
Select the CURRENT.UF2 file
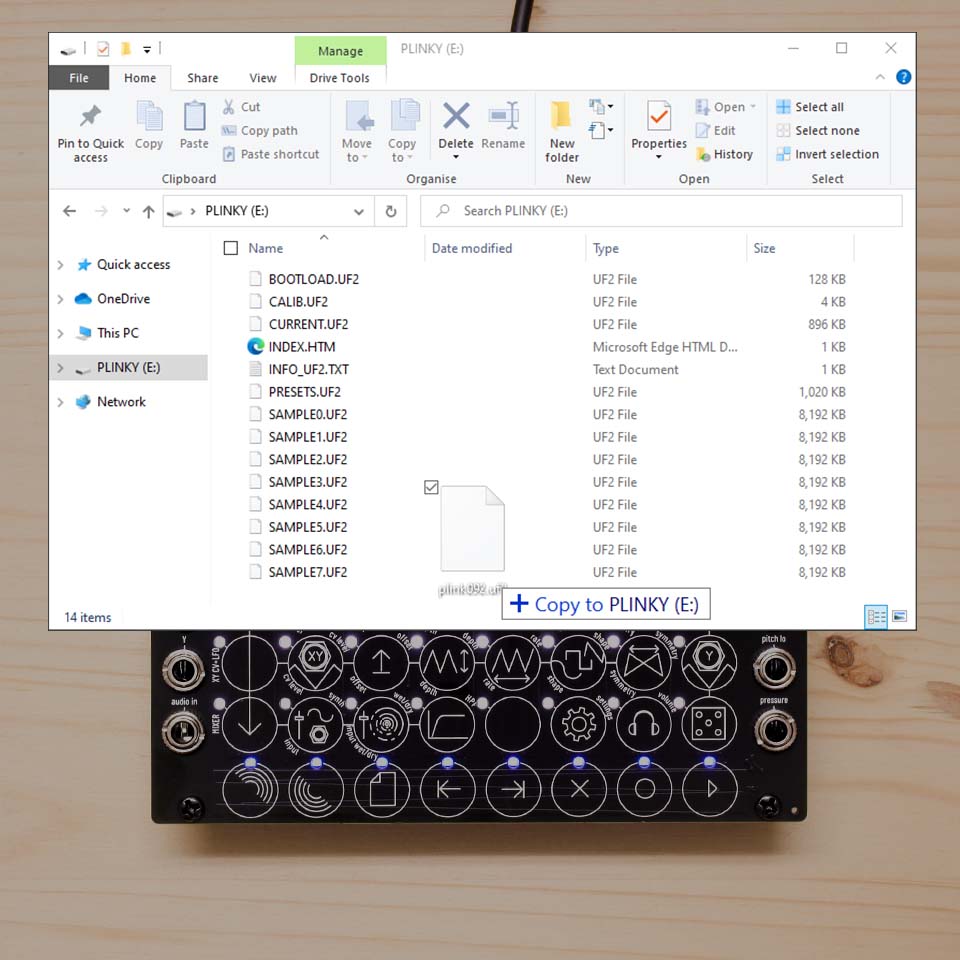click(308, 324)
